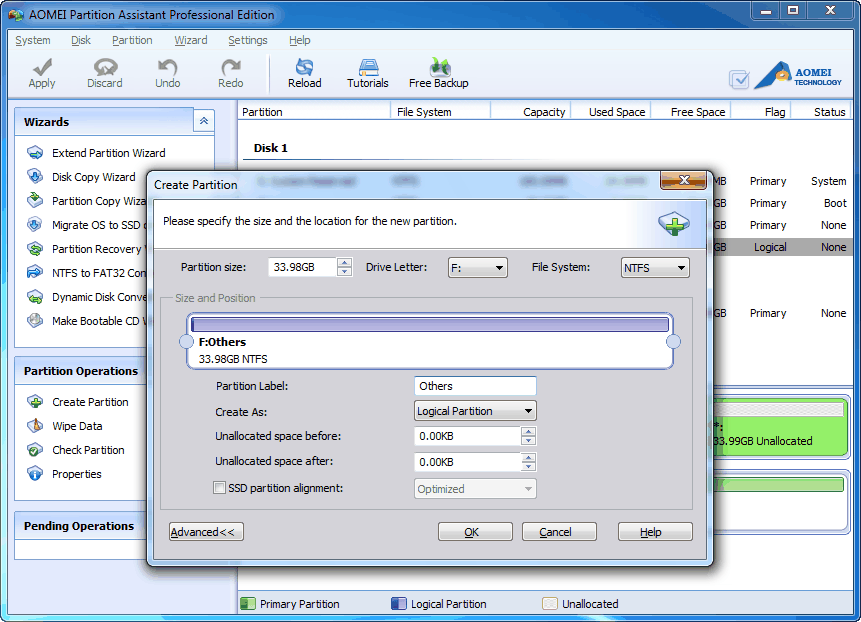
Task: Open the Wizard menu
Action: pos(191,40)
